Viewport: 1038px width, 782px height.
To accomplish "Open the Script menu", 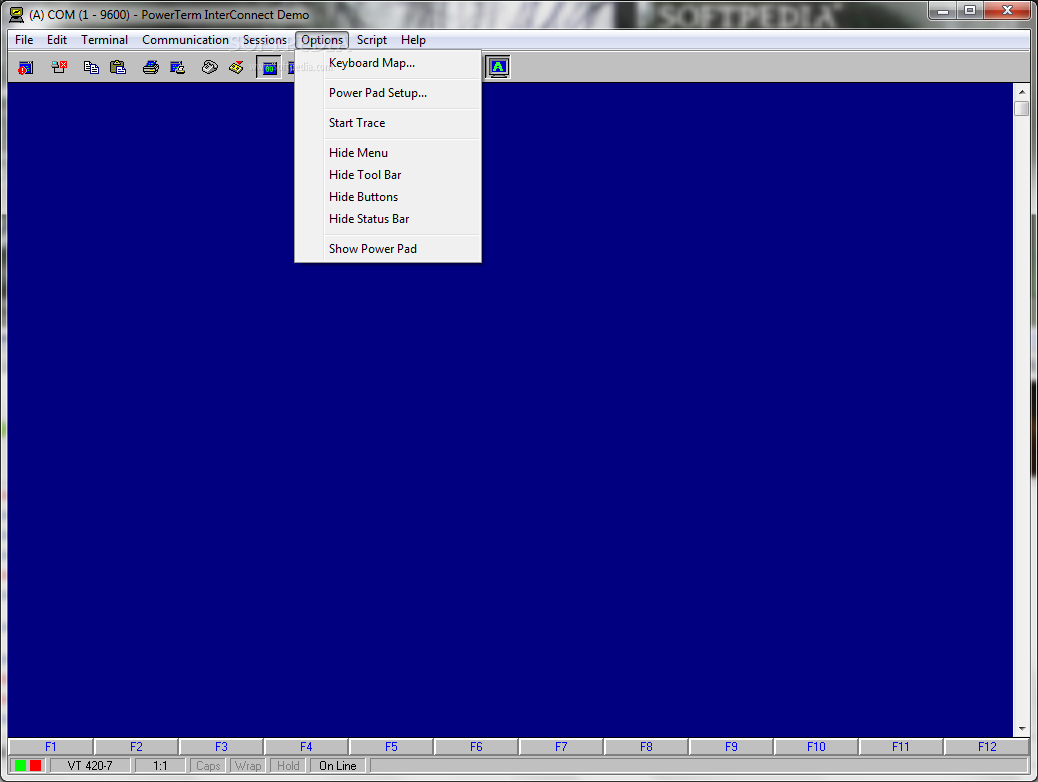I will [x=371, y=40].
